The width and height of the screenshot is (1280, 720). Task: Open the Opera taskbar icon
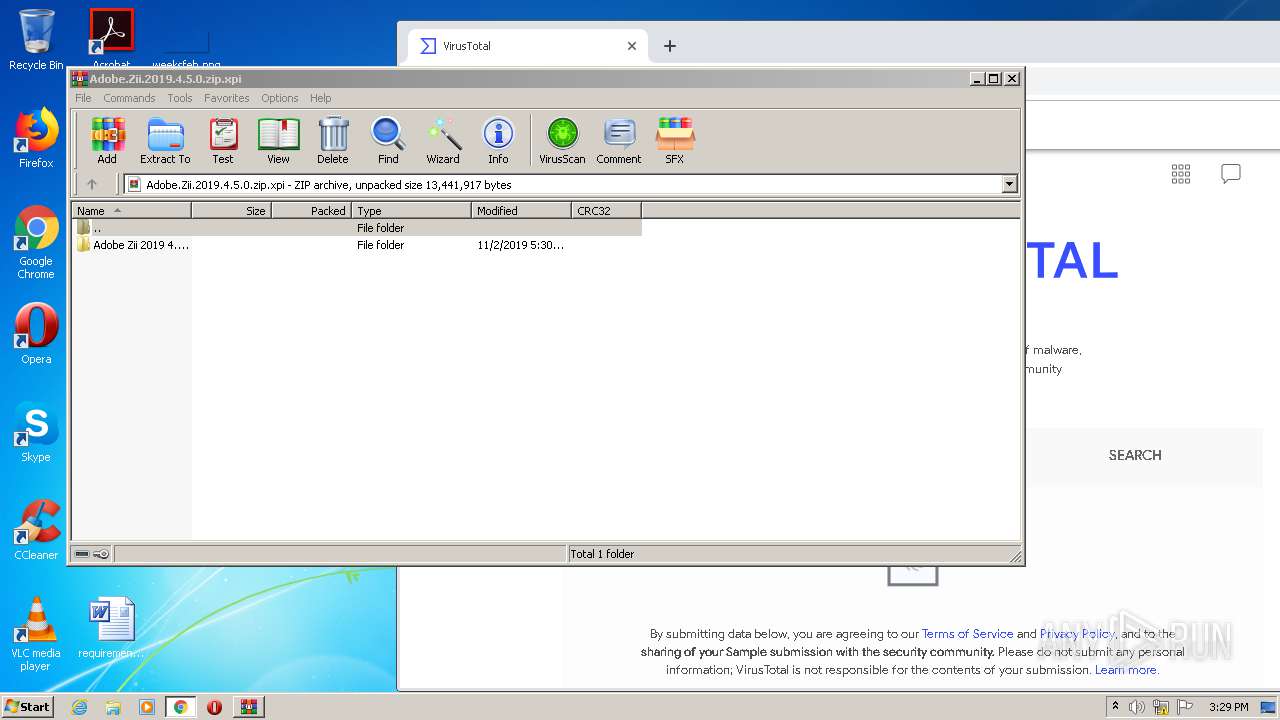point(214,707)
